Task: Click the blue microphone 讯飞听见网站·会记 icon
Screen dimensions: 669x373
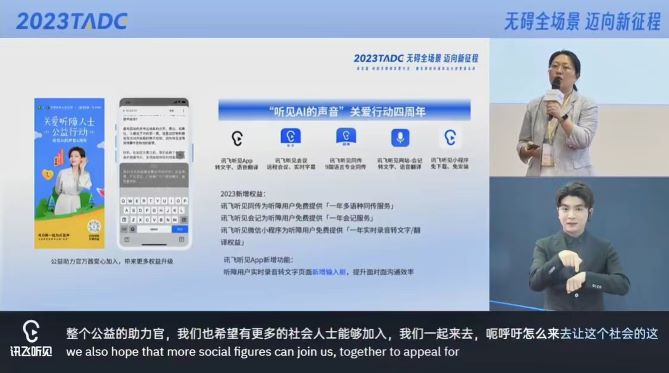Action: (x=400, y=138)
